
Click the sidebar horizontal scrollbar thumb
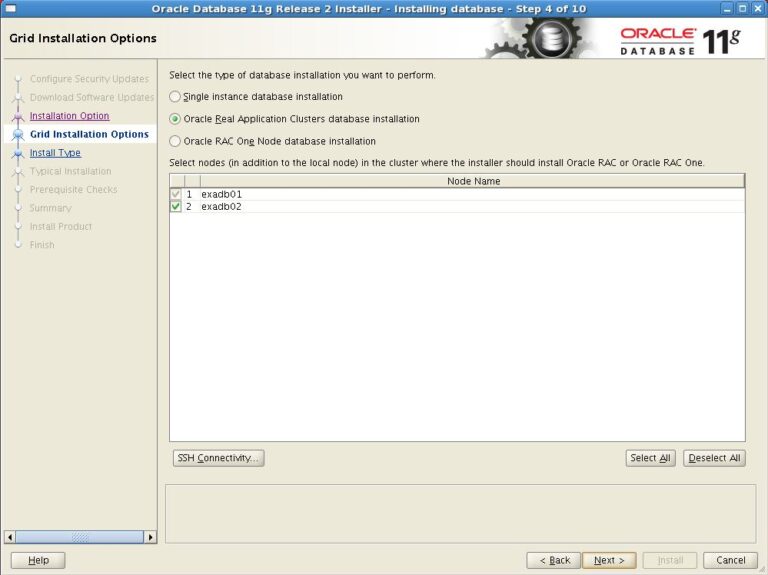click(80, 537)
